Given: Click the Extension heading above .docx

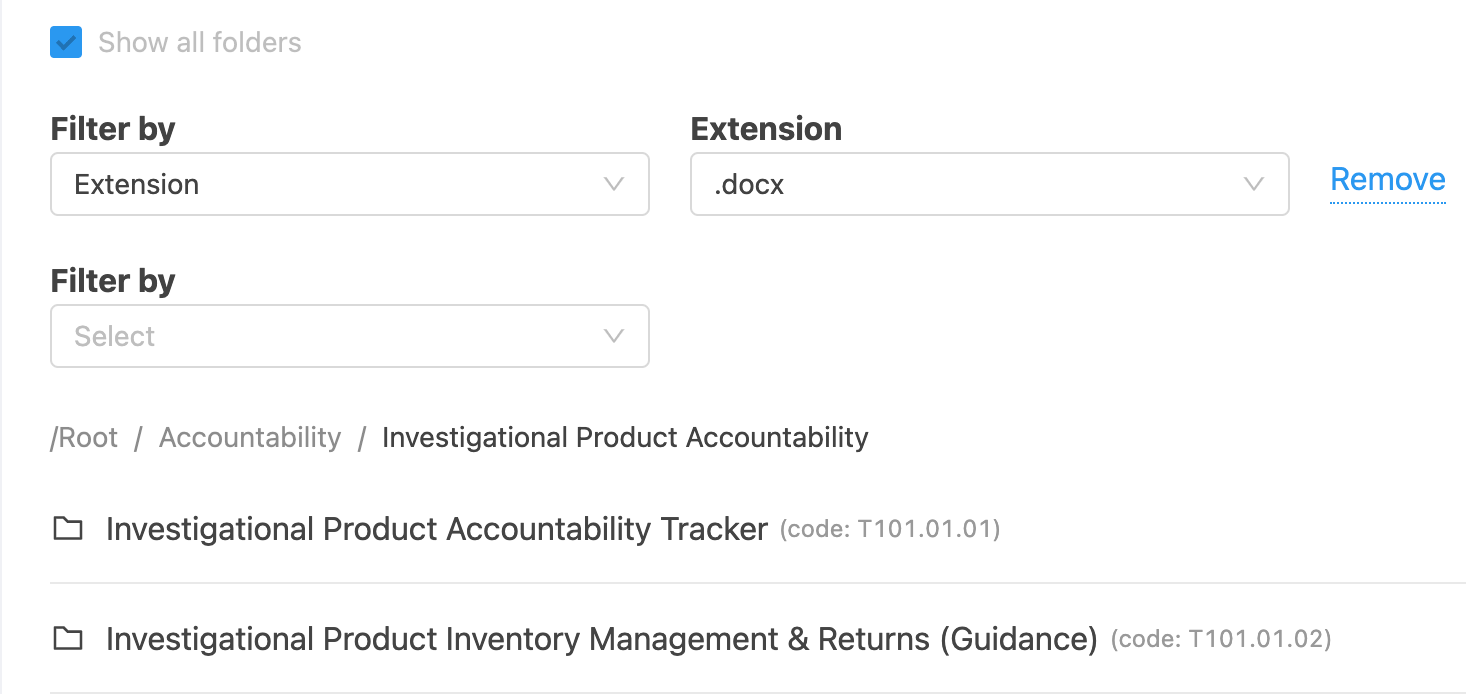Looking at the screenshot, I should pyautogui.click(x=766, y=129).
